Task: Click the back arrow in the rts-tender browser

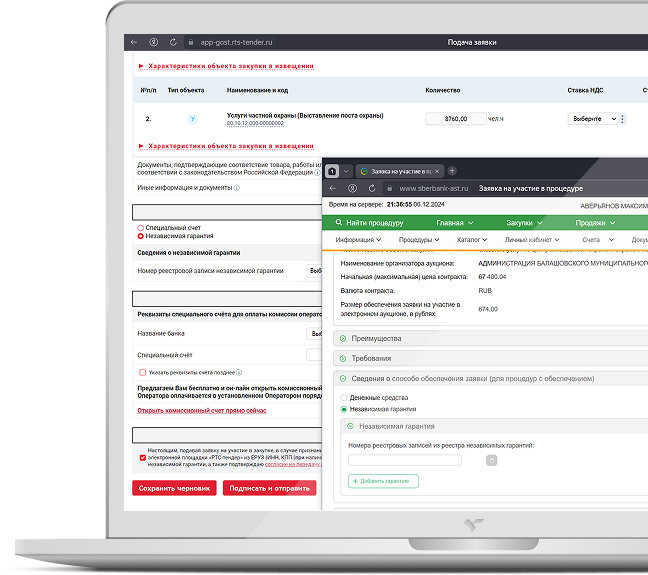Action: pyautogui.click(x=135, y=43)
